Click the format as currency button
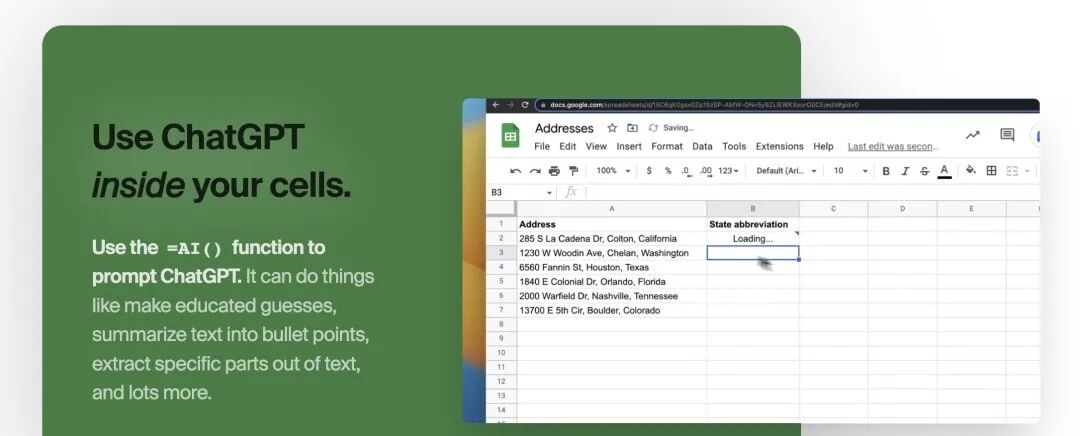This screenshot has height=436, width=1080. (x=649, y=171)
